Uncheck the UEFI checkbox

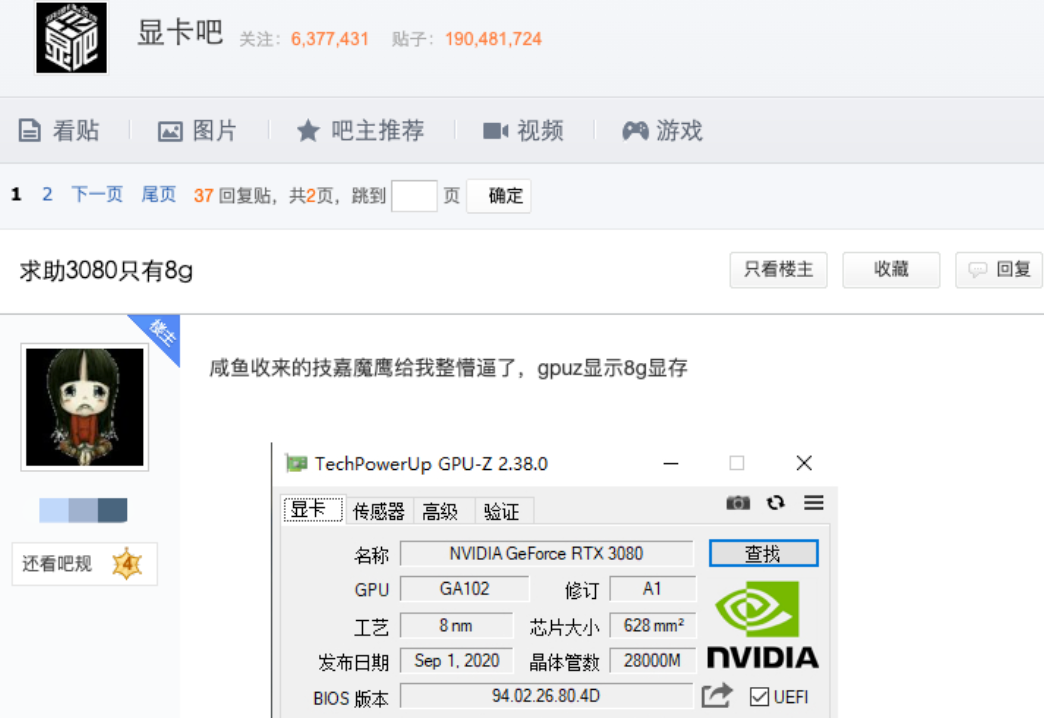761,696
